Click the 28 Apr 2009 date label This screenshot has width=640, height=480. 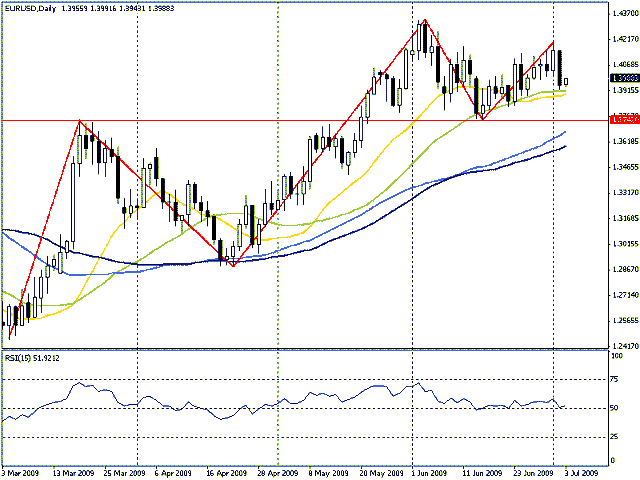[278, 473]
